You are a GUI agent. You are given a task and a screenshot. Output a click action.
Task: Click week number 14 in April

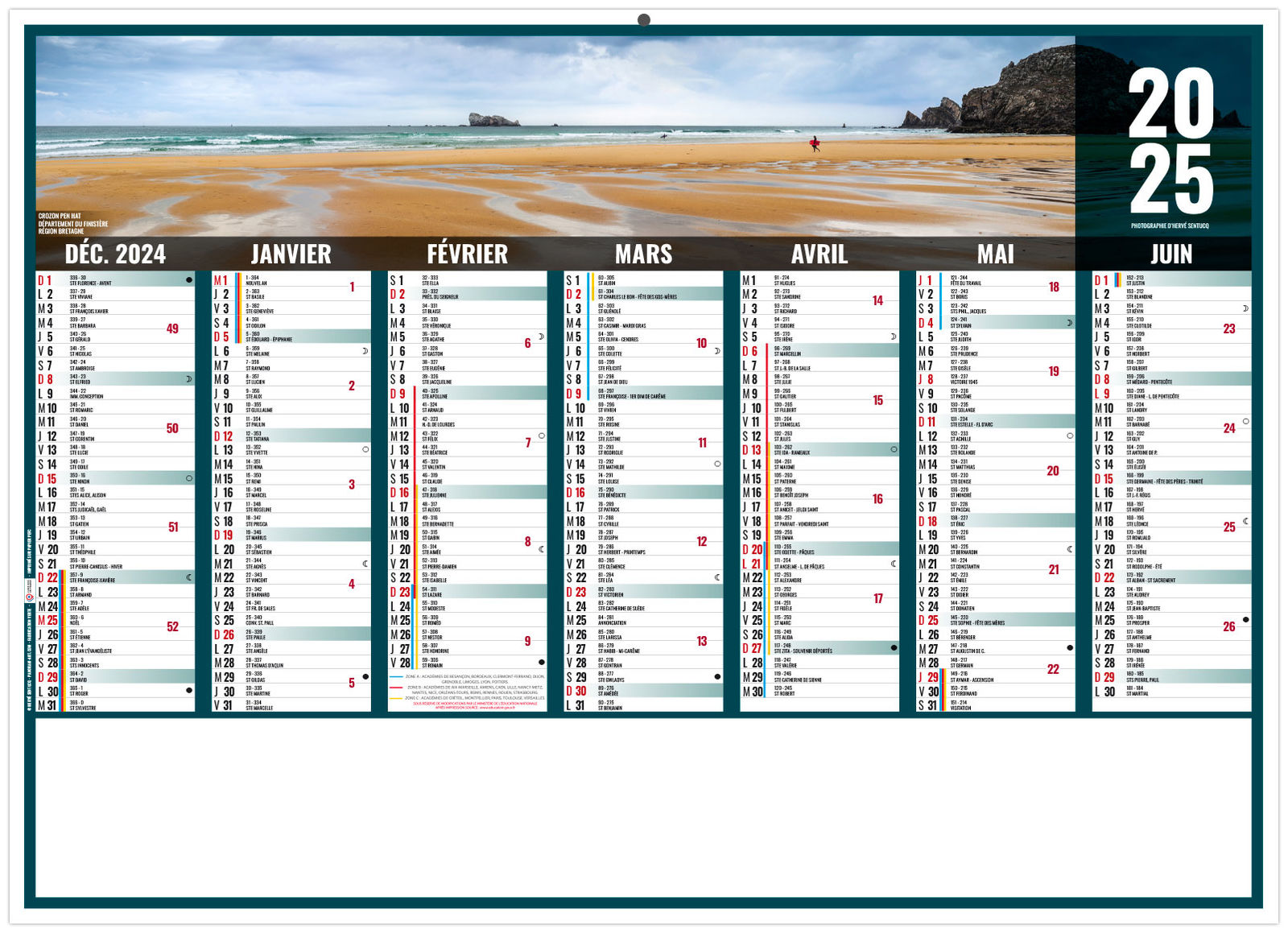pos(878,300)
